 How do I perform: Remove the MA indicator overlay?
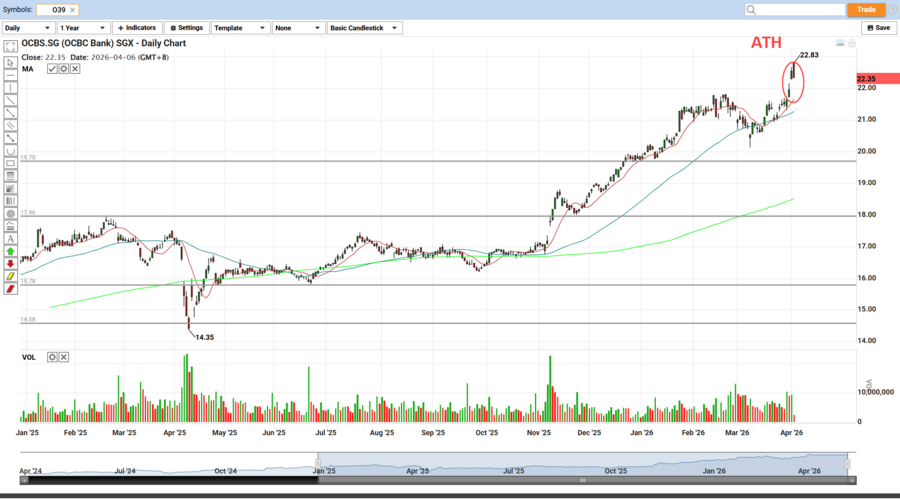point(75,69)
